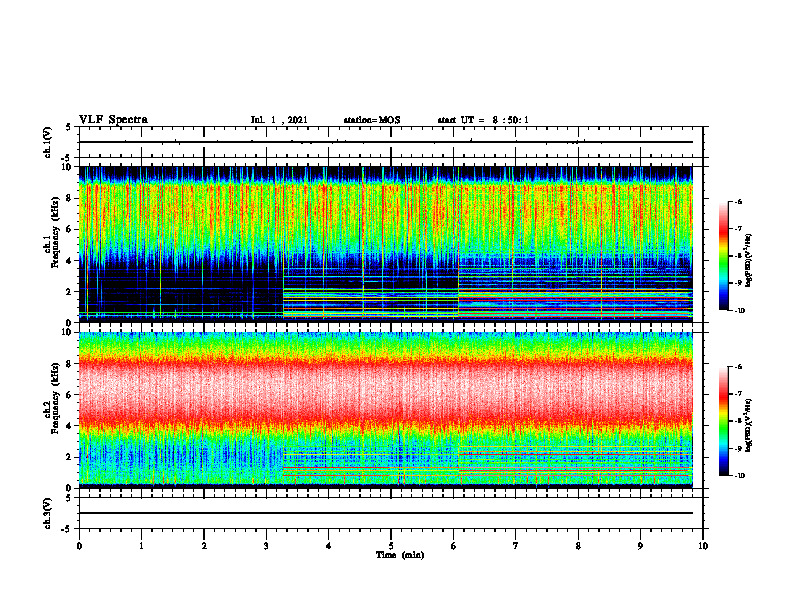The image size is (792, 612).
Task: Click the ch.1 colorbar log(PSD) unit label
Action: [x=748, y=261]
